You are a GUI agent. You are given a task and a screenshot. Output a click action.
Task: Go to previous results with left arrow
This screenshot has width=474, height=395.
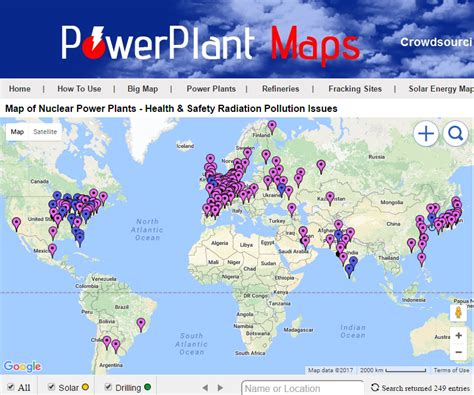coord(205,388)
